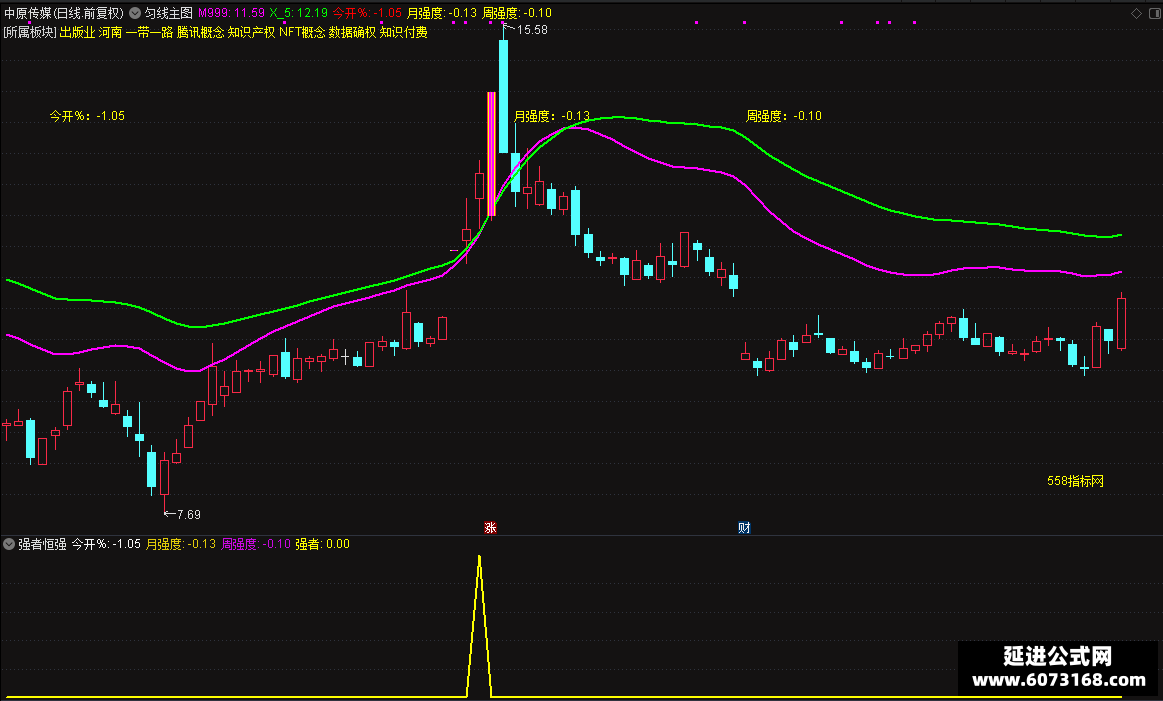Image resolution: width=1163 pixels, height=701 pixels.
Task: Open the 河南 sector link
Action: pos(110,32)
